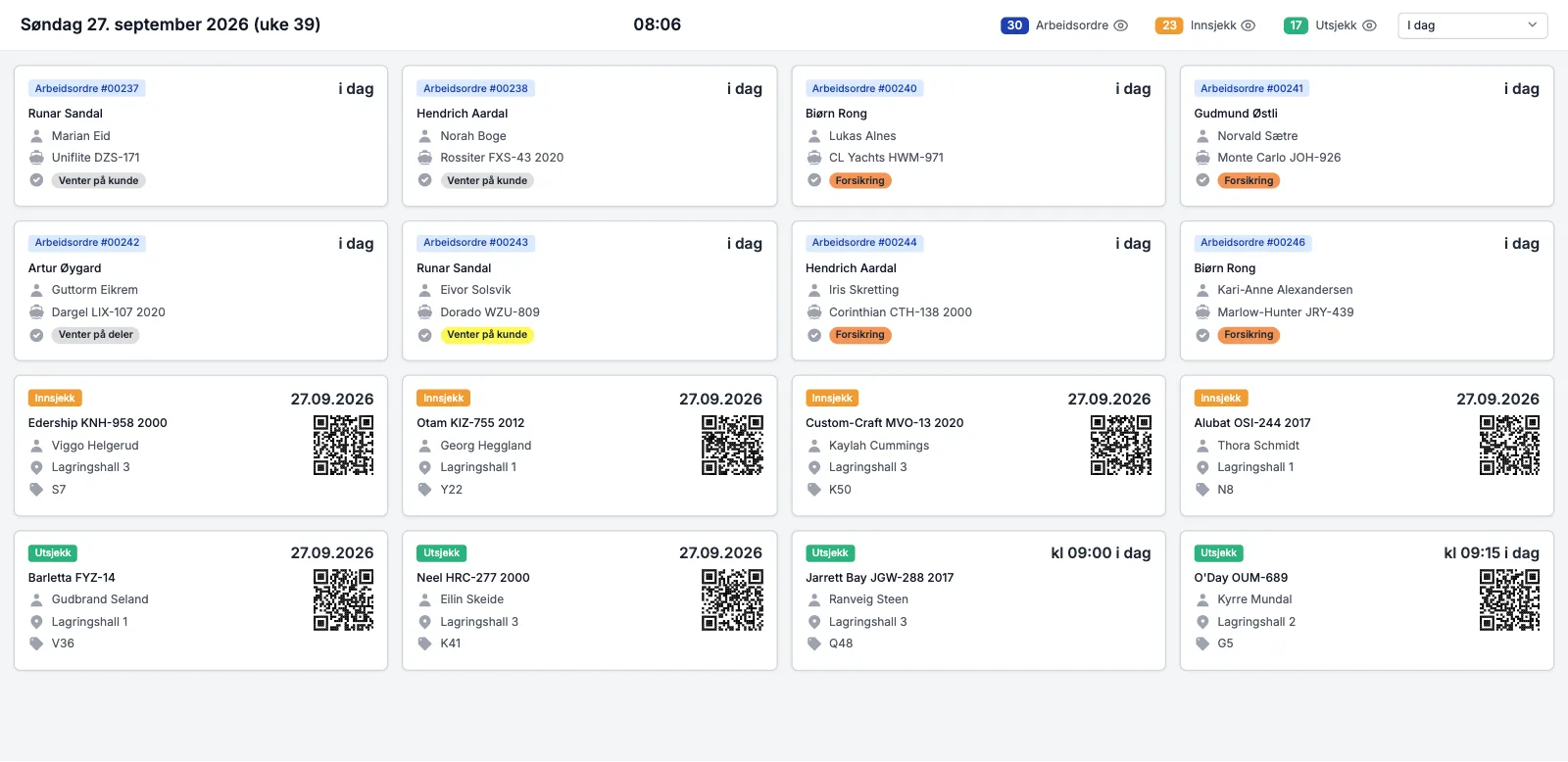Open the 'I dag' period dropdown

1473,25
